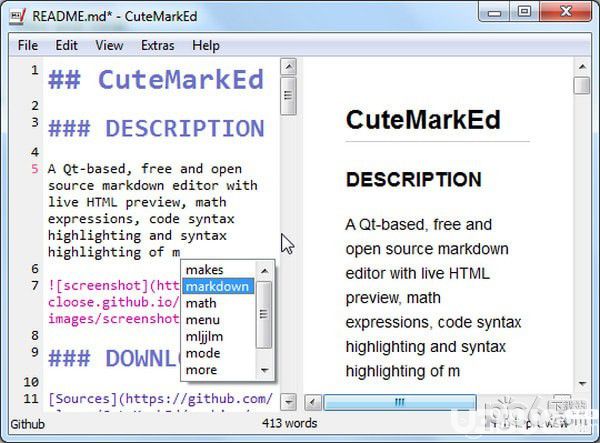The image size is (600, 443).
Task: Click the preview horizontal scrollbar thumb
Action: [x=400, y=402]
